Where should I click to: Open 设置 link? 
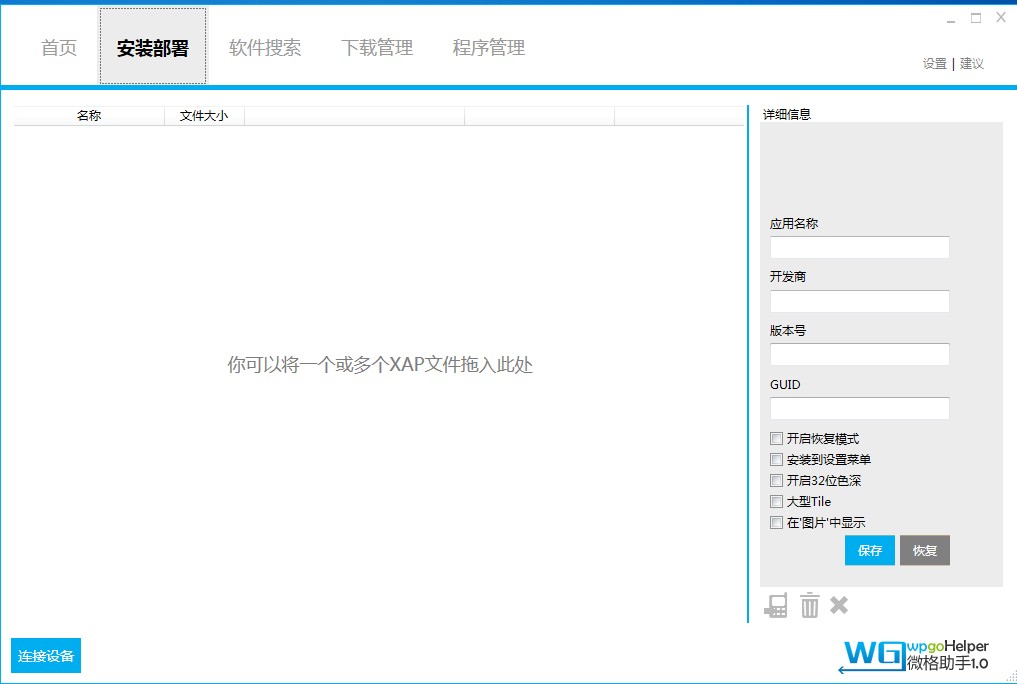[935, 64]
